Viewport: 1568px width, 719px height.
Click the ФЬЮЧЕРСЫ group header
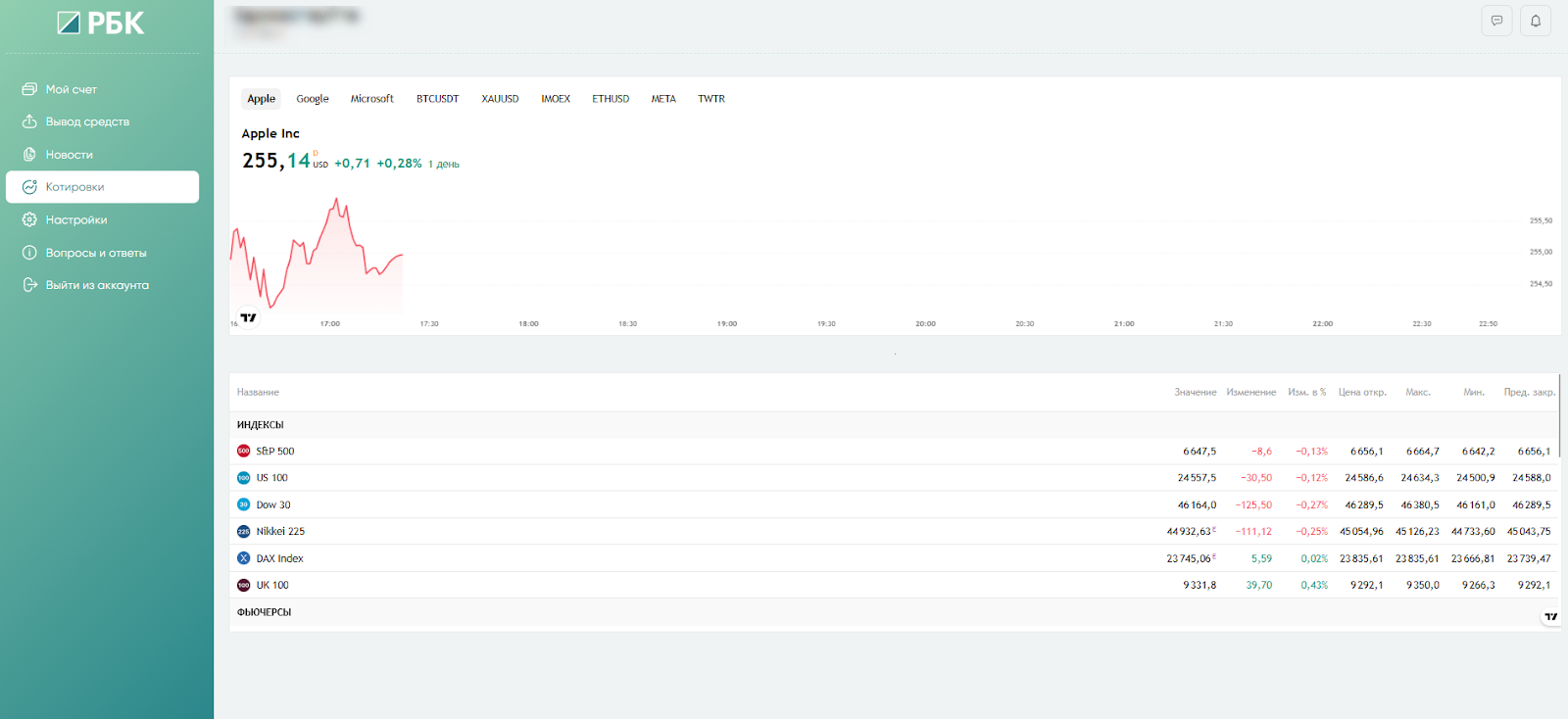tap(265, 612)
